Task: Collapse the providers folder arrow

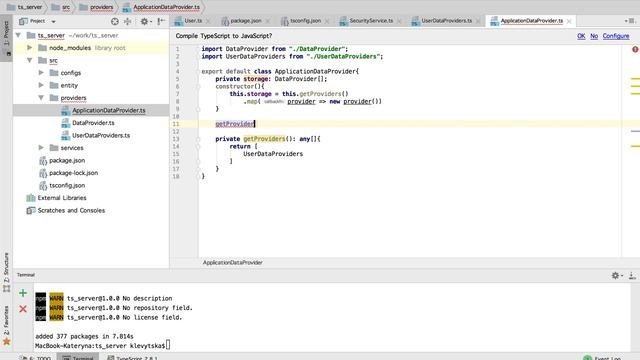Action: pos(41,98)
